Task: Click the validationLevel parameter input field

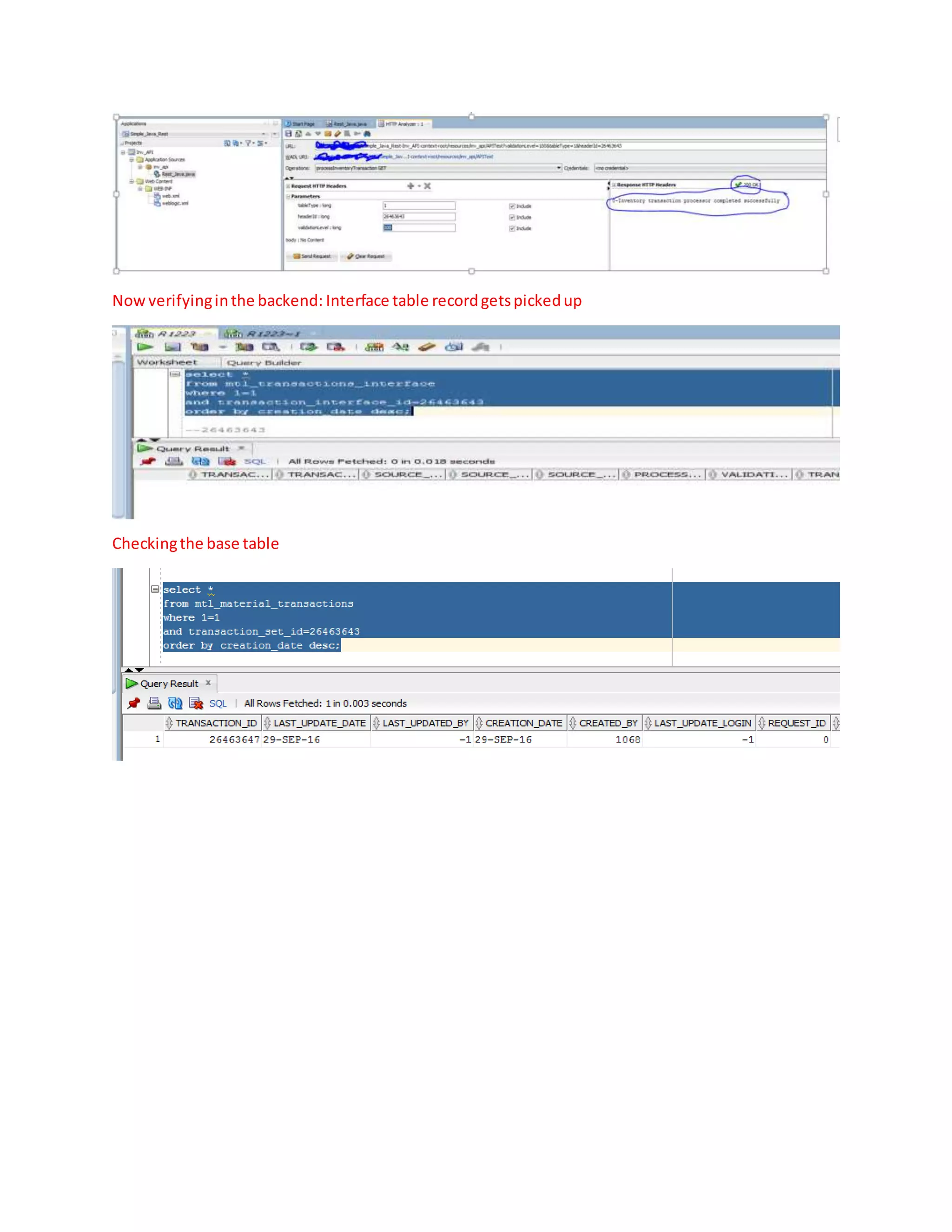Action: pos(418,228)
